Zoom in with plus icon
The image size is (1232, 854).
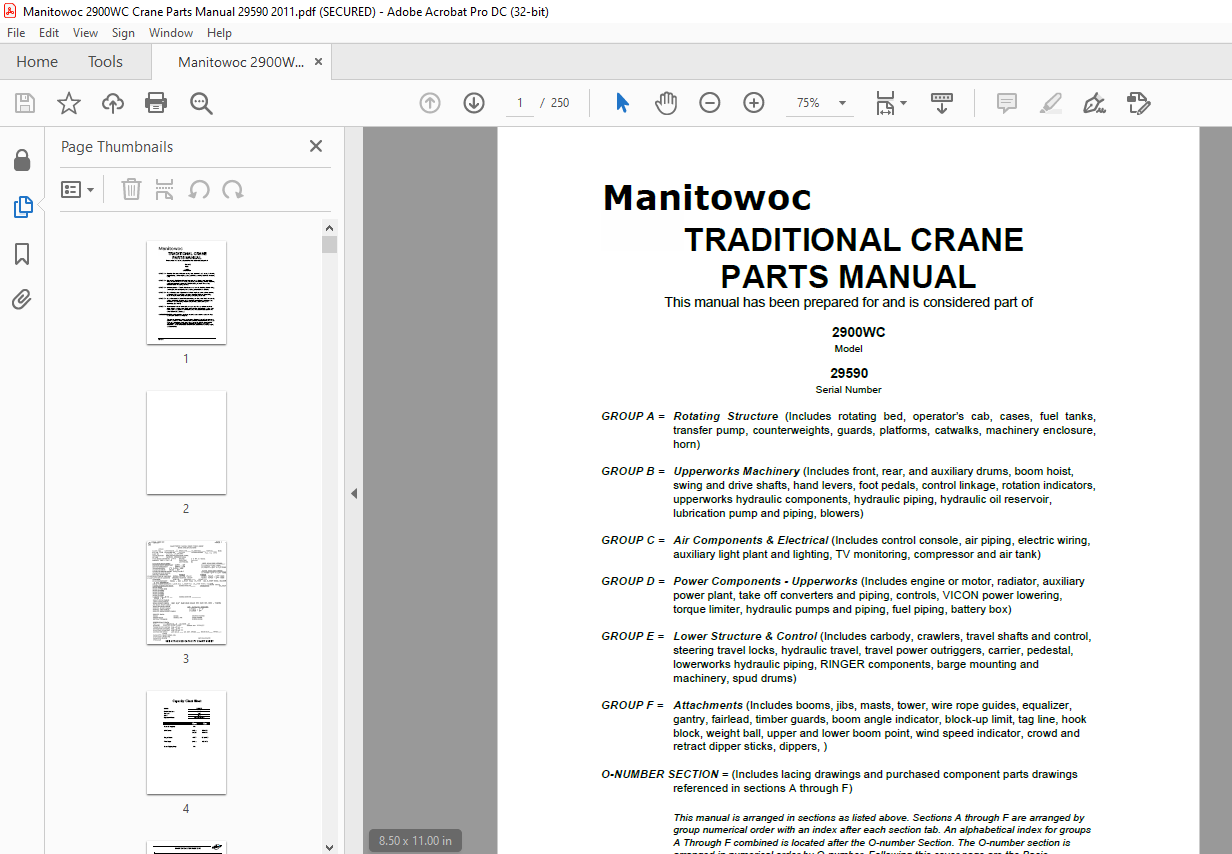point(754,103)
